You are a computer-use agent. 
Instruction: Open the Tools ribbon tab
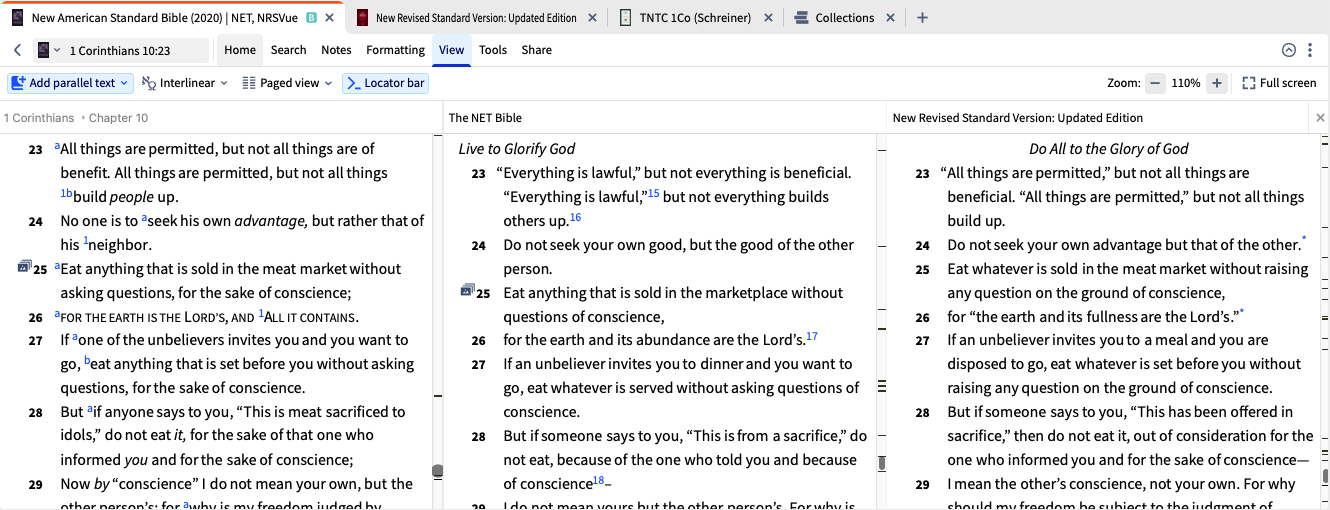[x=493, y=50]
